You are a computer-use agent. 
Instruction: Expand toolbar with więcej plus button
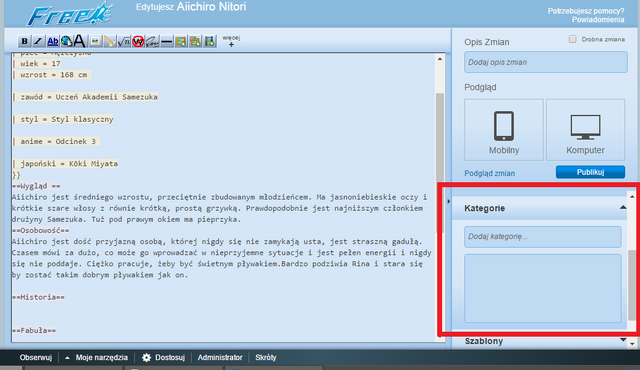click(231, 41)
